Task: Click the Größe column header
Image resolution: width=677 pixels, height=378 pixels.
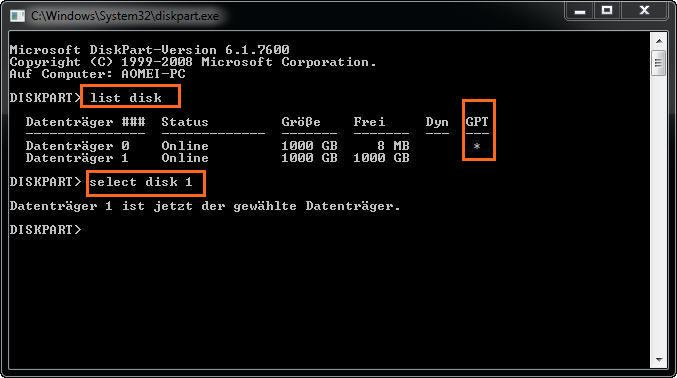Action: [x=301, y=122]
